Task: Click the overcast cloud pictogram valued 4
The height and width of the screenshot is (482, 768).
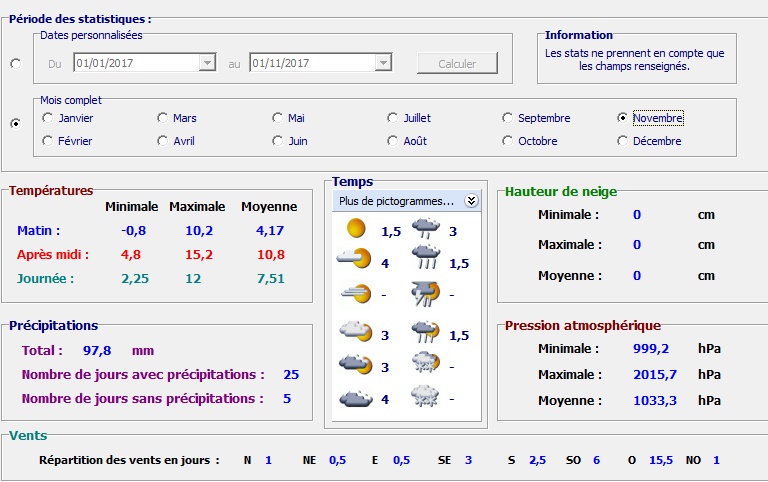Action: (x=356, y=398)
